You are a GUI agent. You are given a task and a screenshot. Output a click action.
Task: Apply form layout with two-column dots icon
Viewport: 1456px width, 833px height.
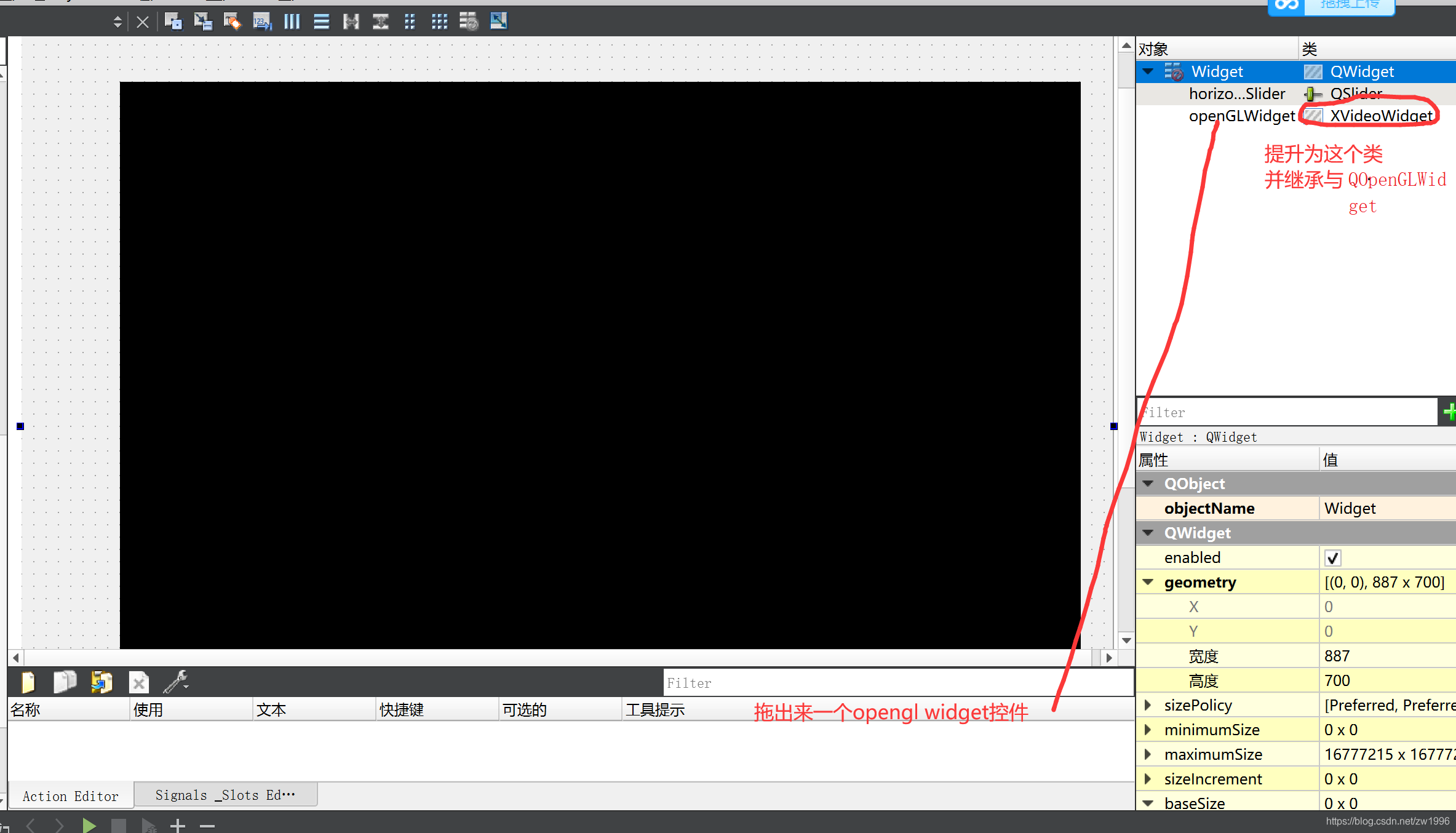click(410, 22)
